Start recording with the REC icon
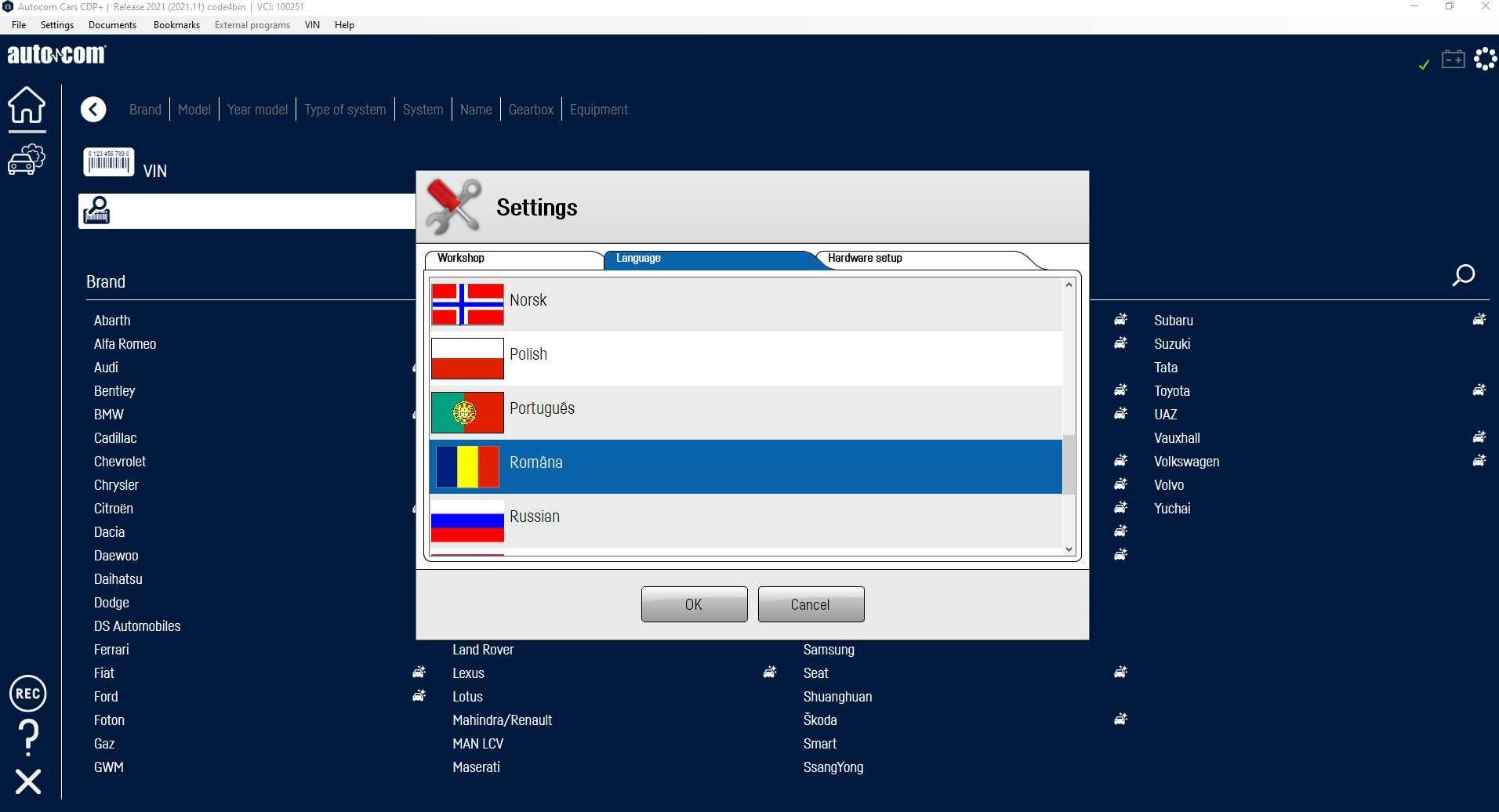The height and width of the screenshot is (812, 1499). pyautogui.click(x=28, y=694)
